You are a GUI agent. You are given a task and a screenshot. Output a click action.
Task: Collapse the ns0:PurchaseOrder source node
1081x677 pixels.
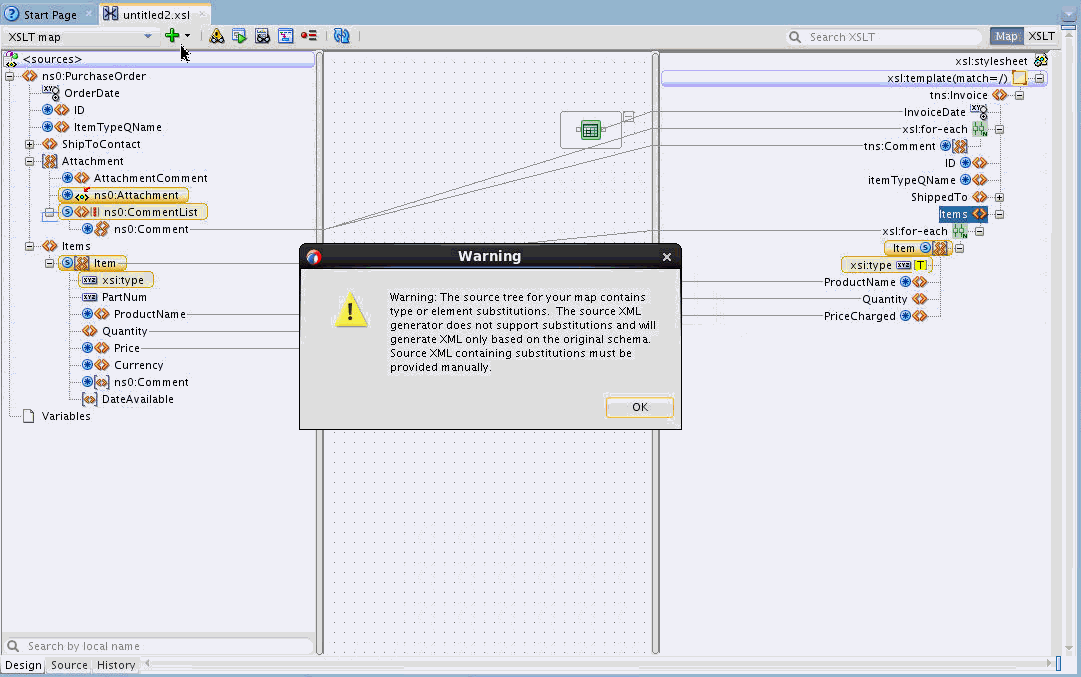[10, 76]
